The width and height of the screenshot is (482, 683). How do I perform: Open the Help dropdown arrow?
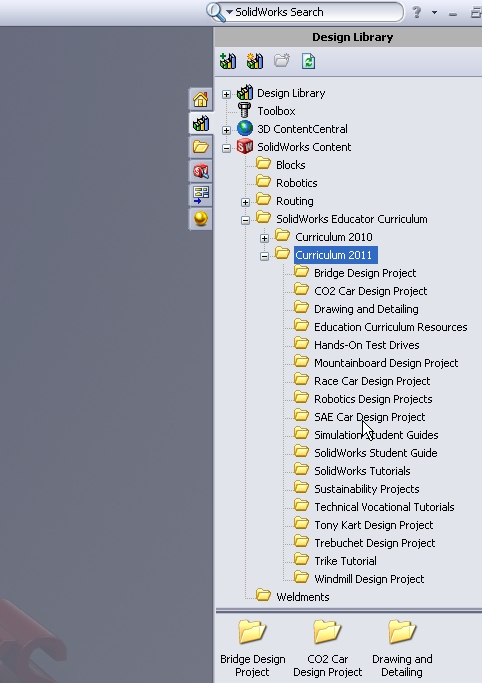click(435, 13)
